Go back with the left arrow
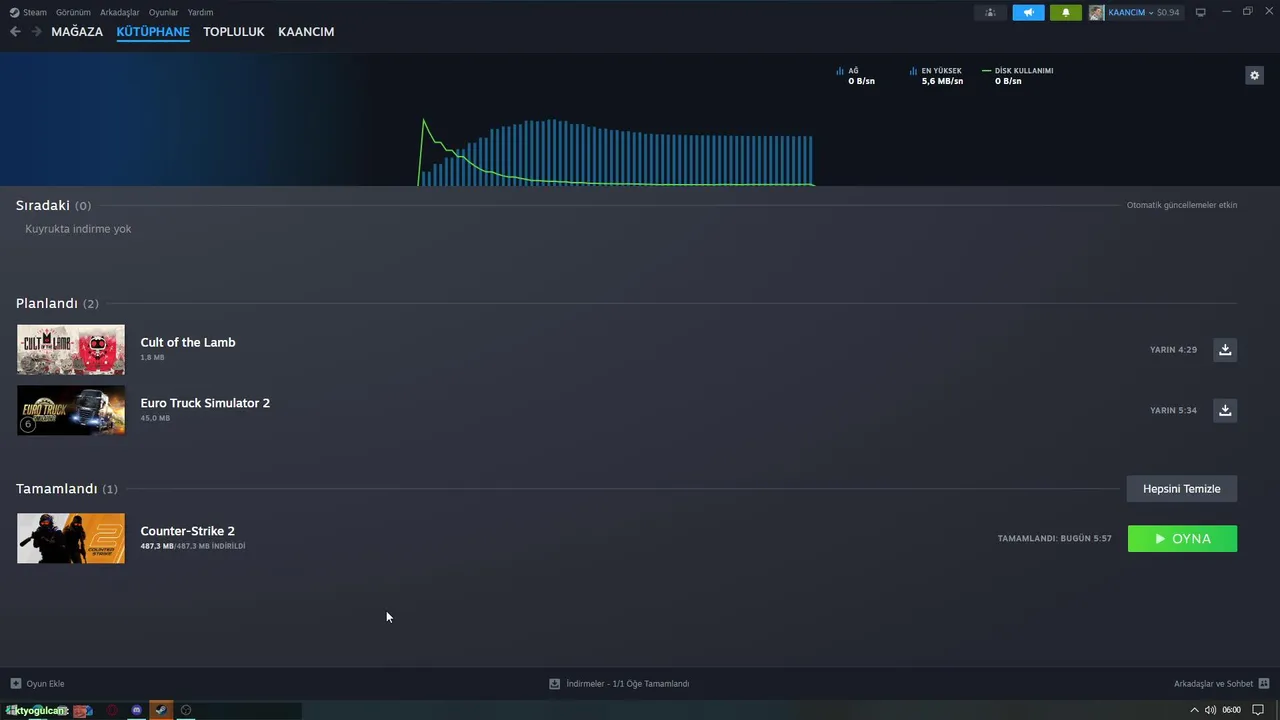The width and height of the screenshot is (1280, 720). point(15,32)
